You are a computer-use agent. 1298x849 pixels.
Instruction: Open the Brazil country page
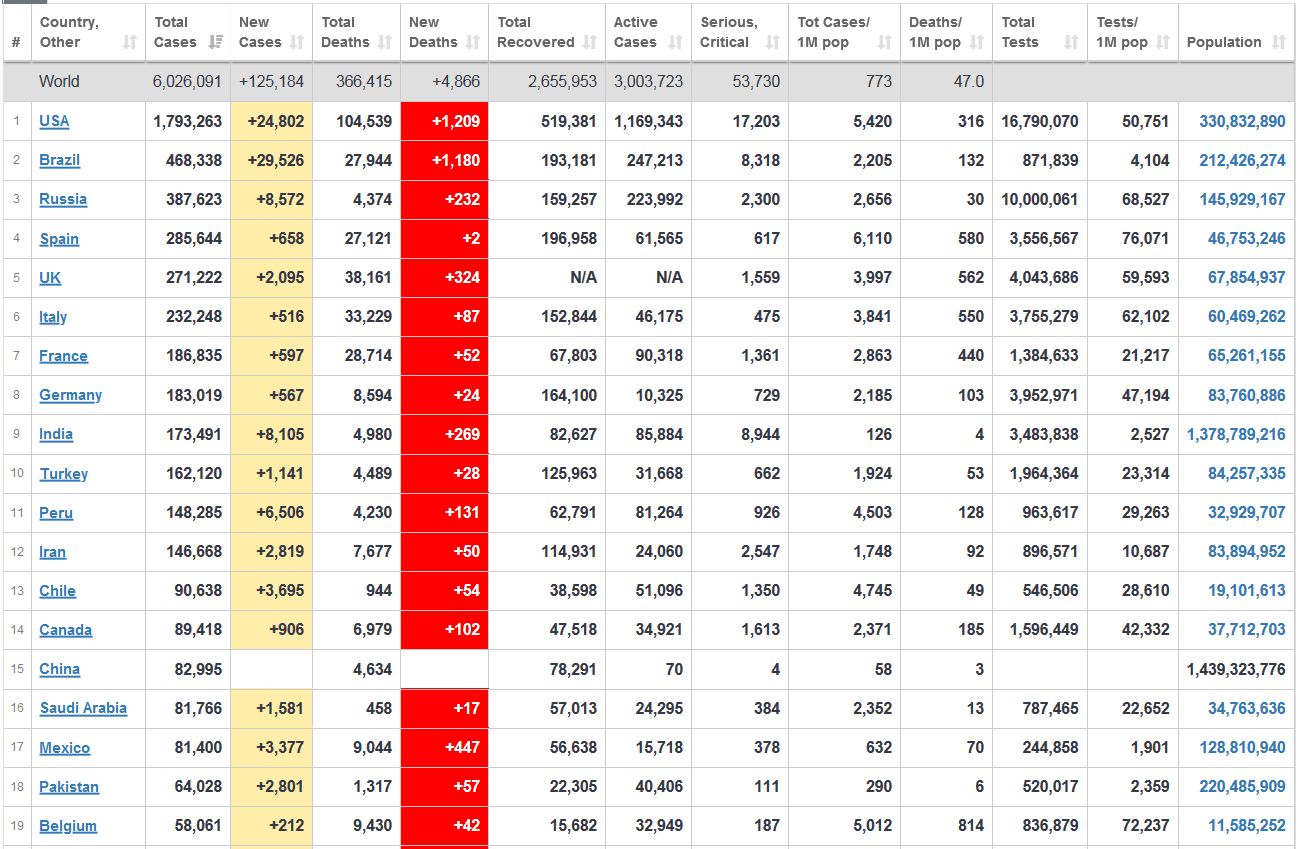59,160
